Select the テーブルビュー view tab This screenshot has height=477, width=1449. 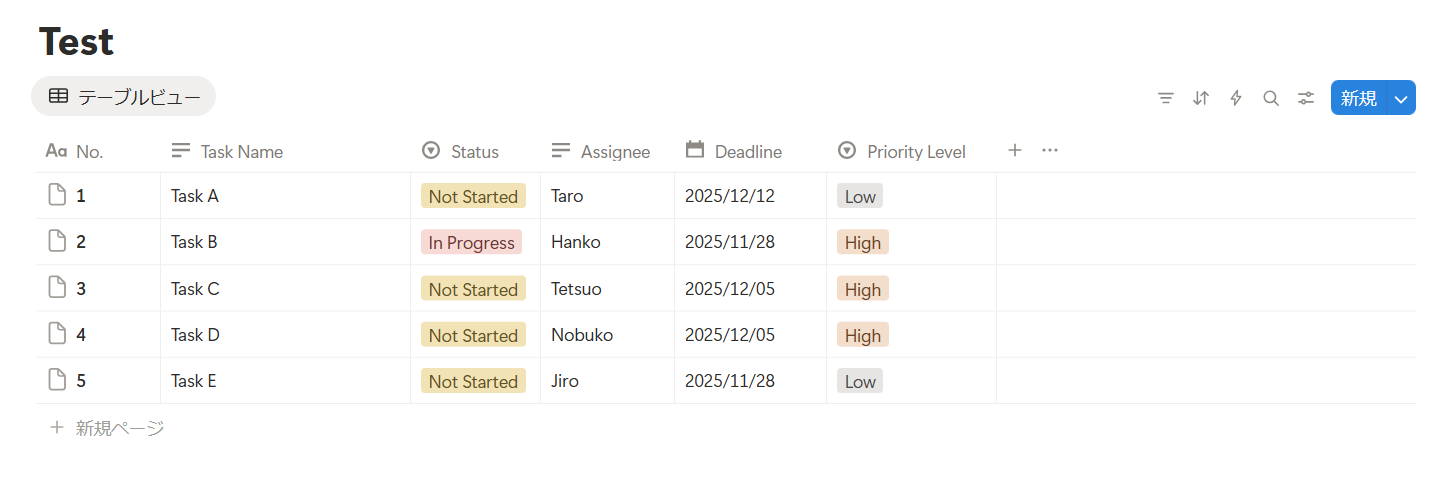pyautogui.click(x=124, y=96)
